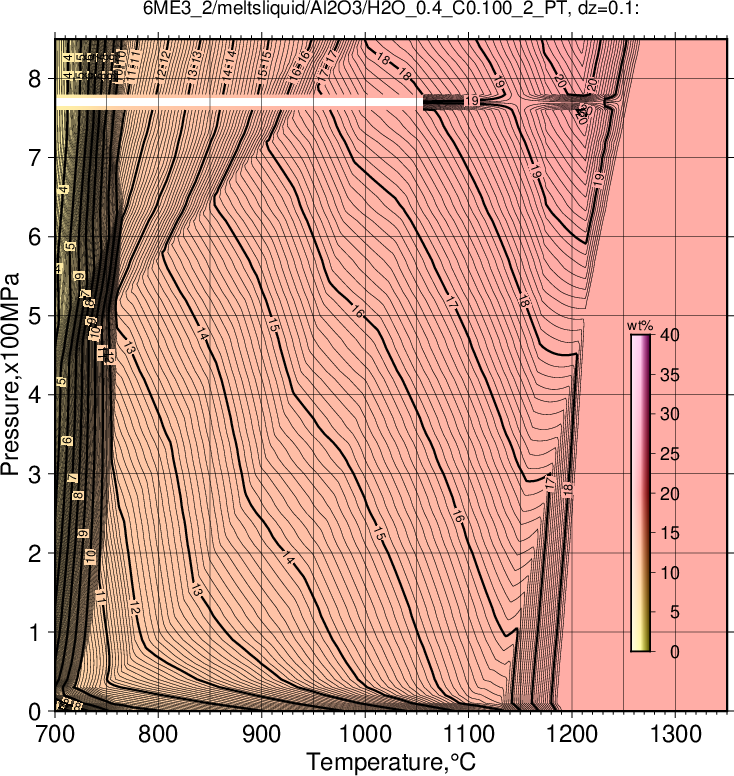Click the colorbar tick label 15
Viewport: 734px width, 776px height.
click(670, 533)
